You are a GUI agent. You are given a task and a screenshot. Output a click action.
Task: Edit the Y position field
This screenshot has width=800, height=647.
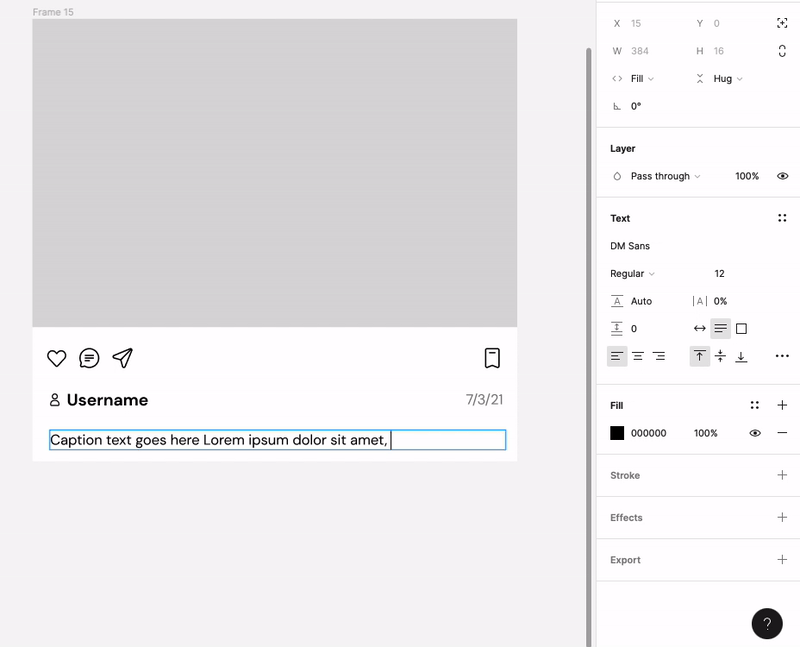(x=716, y=23)
